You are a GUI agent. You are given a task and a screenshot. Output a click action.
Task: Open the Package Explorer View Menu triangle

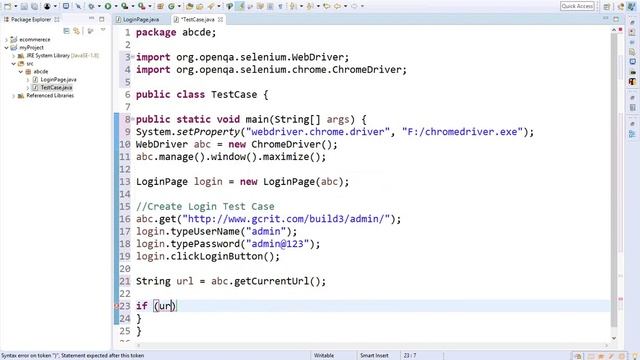tap(103, 30)
